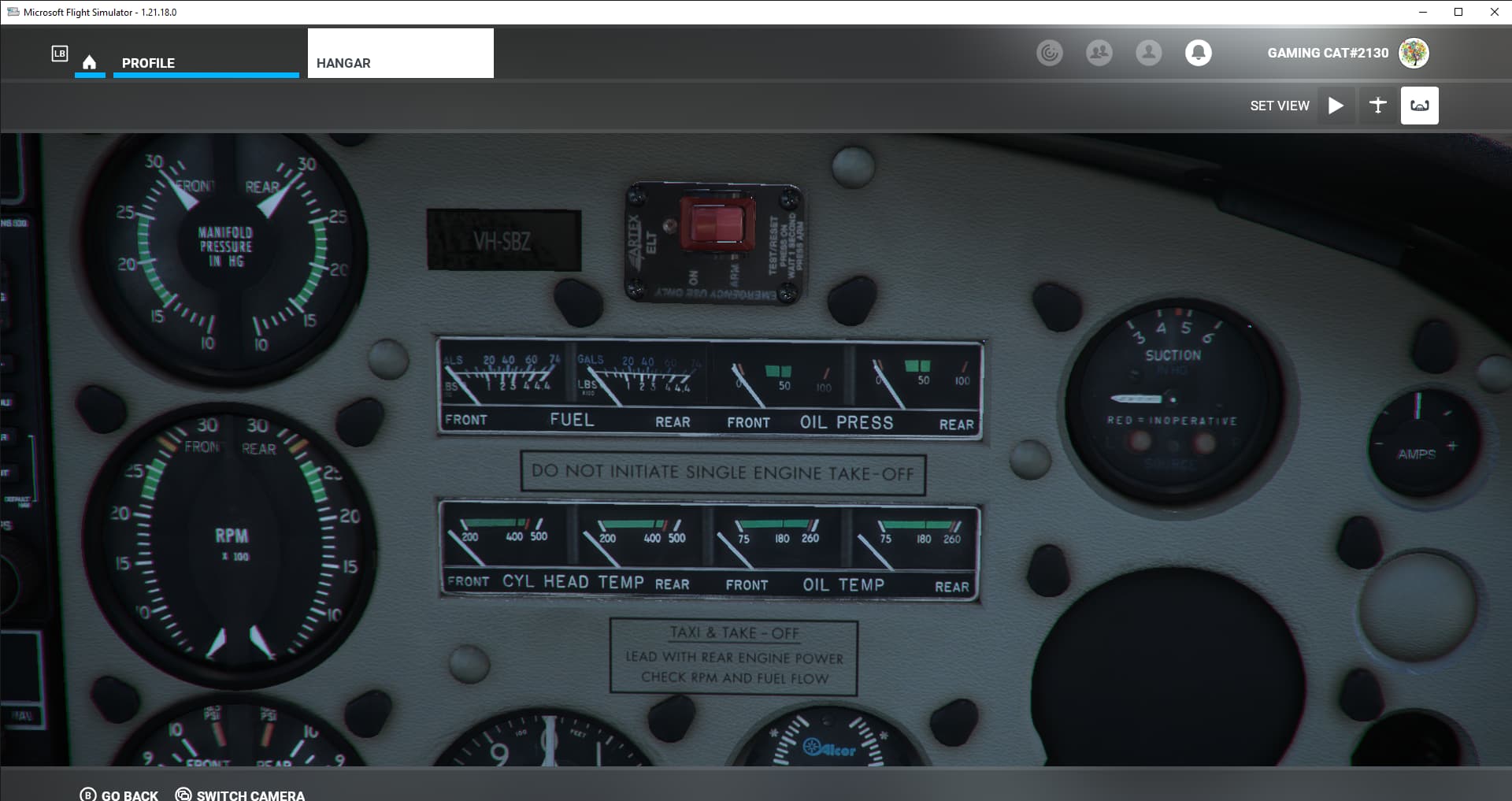Minimize the Flight Simulator window

[x=1423, y=12]
